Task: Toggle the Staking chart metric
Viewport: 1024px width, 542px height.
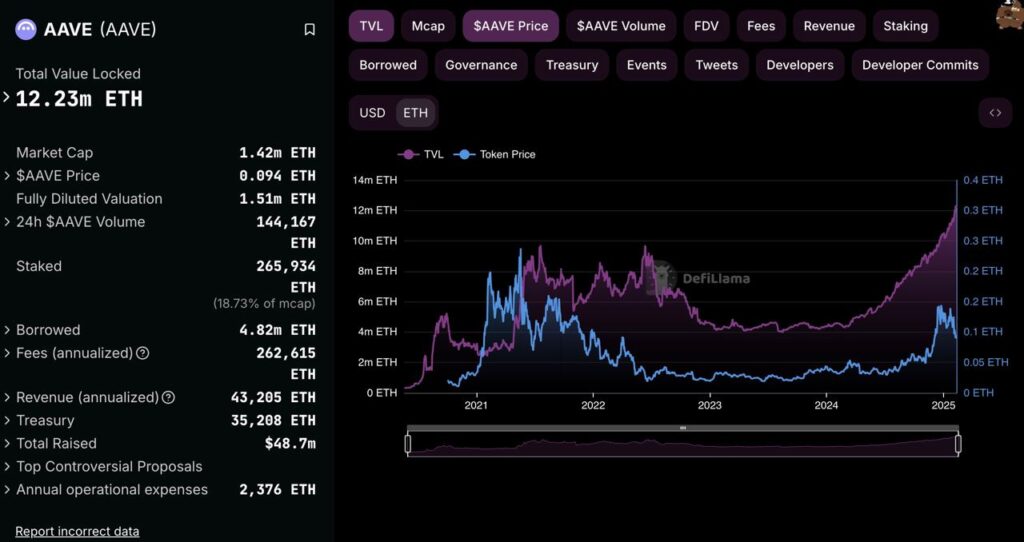Action: coord(905,26)
